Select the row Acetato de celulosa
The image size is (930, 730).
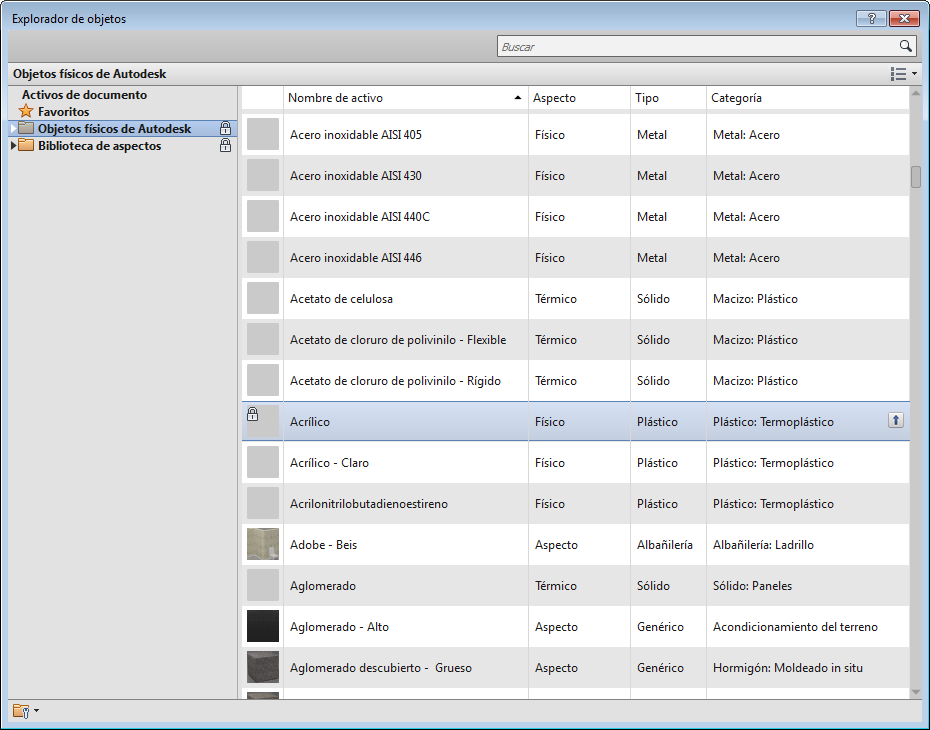point(575,298)
